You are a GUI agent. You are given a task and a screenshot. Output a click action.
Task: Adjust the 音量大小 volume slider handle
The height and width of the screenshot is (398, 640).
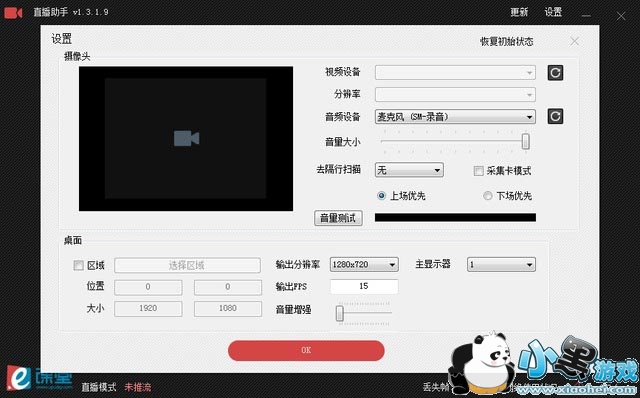point(526,142)
